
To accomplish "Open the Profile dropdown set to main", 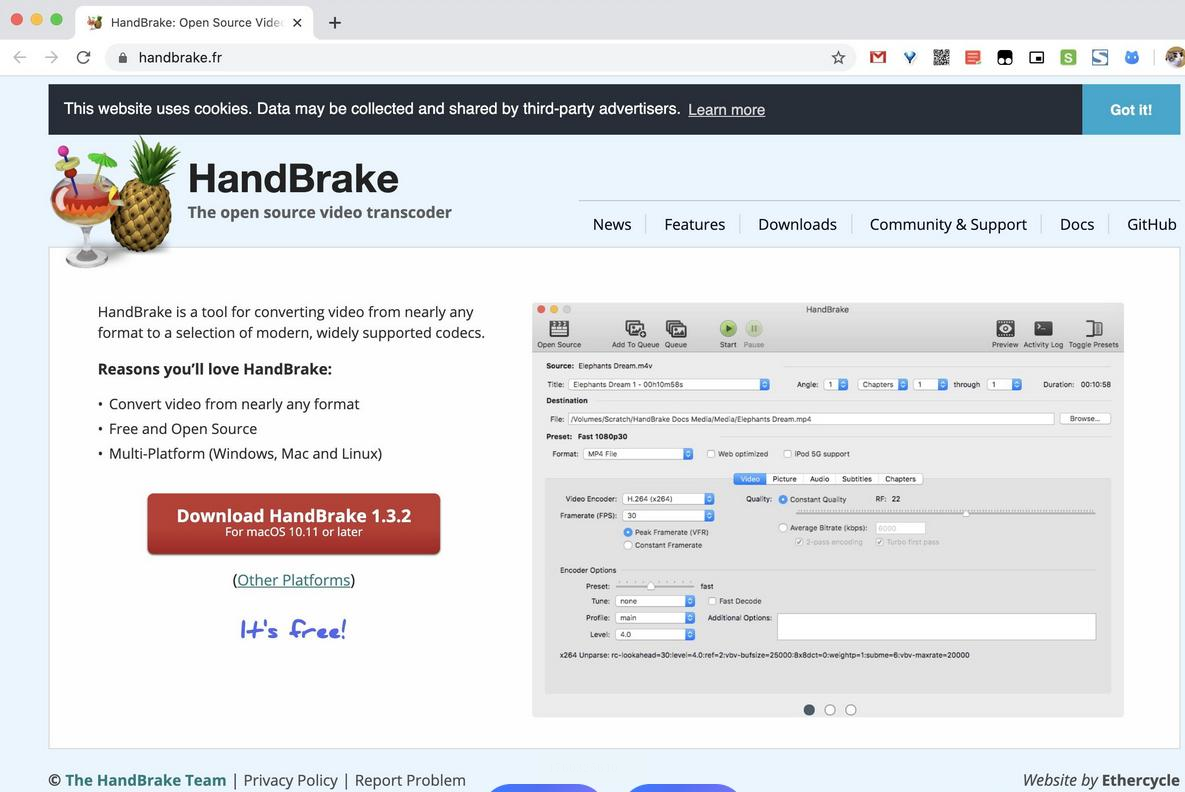I will (654, 617).
